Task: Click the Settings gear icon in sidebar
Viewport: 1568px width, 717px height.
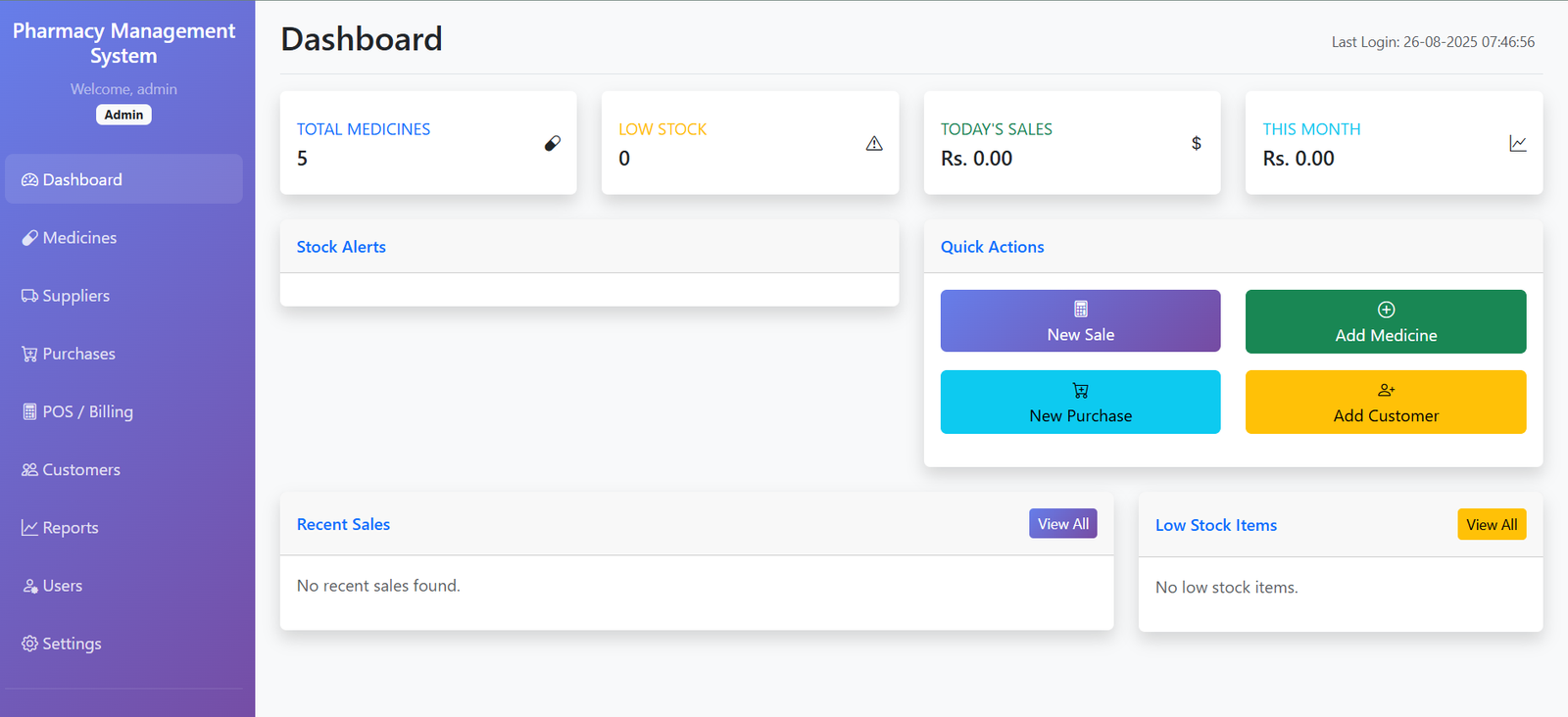Action: (x=30, y=644)
